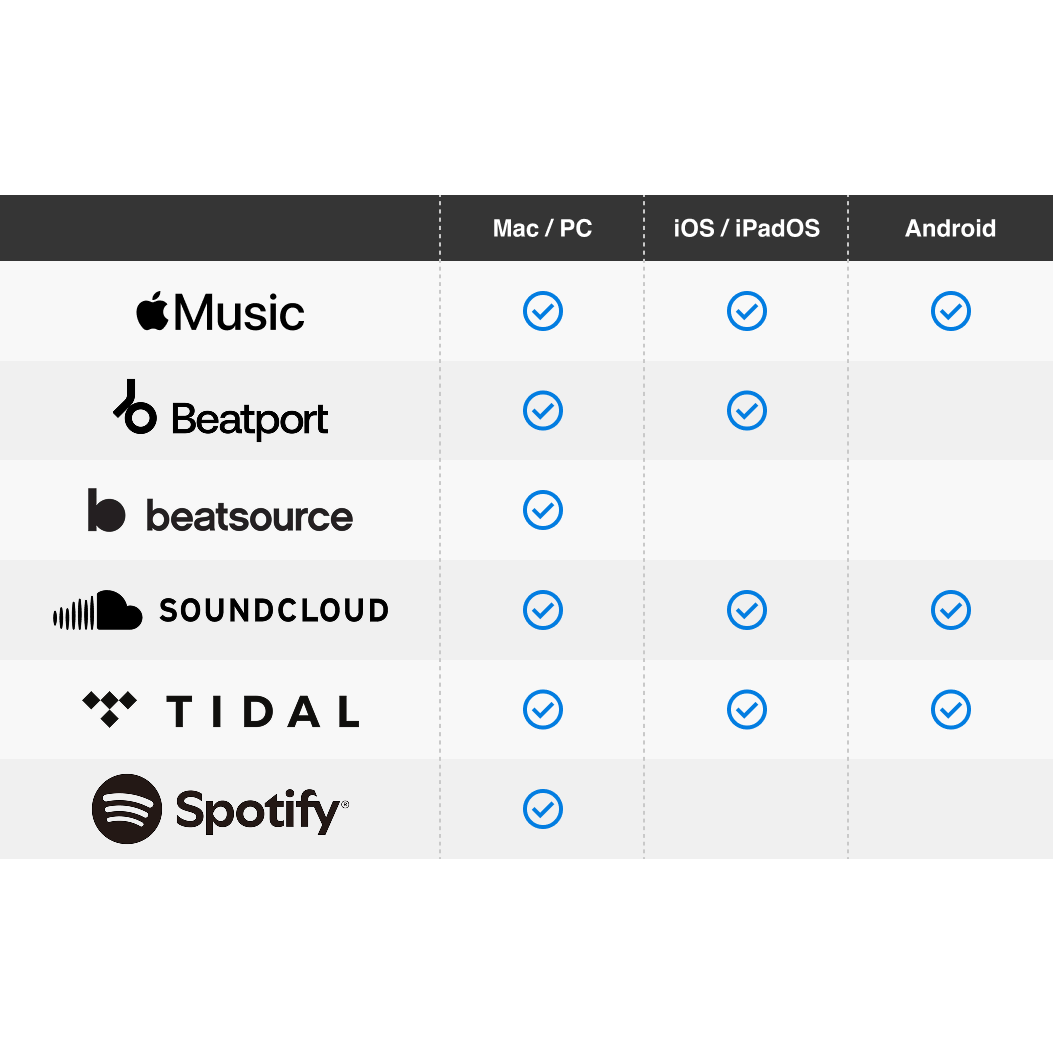The image size is (1053, 1053).
Task: Select the iOS / iPadOS column header
Action: (746, 228)
